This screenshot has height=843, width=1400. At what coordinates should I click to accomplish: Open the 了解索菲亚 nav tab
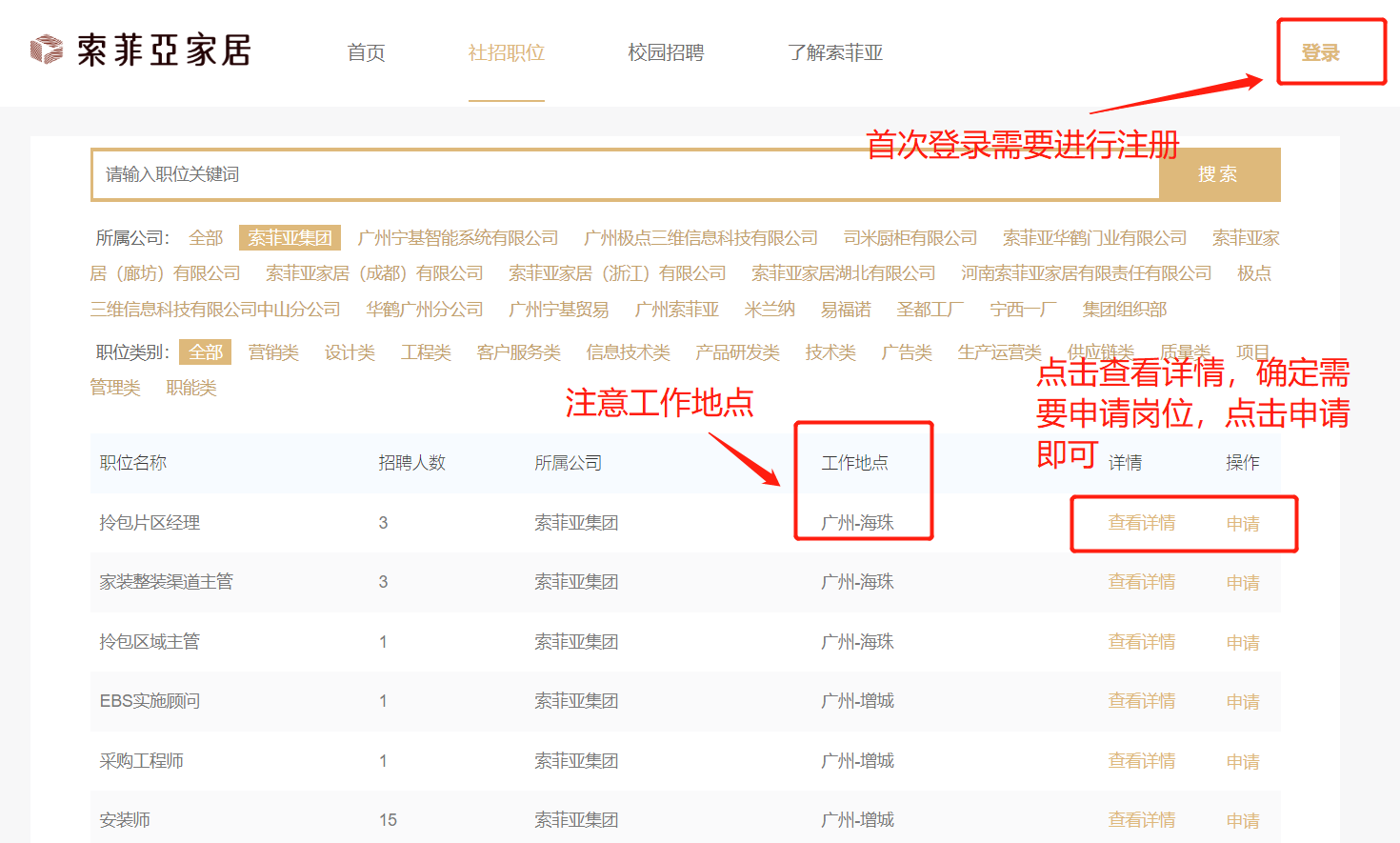(x=835, y=52)
